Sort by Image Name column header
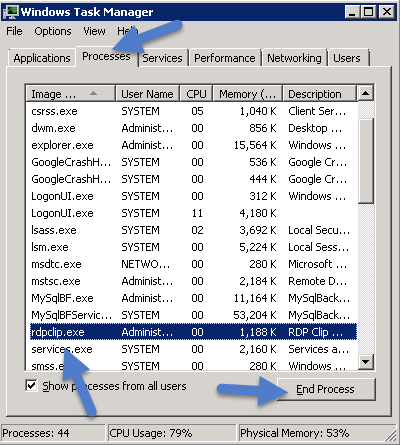 71,94
